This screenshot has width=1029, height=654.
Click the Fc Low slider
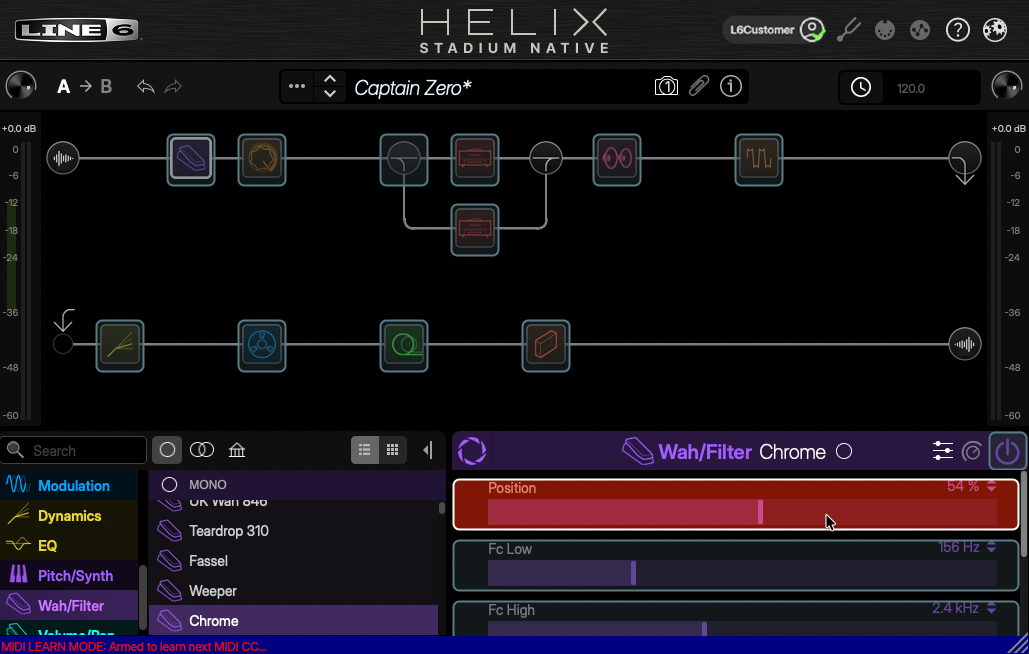(742, 573)
